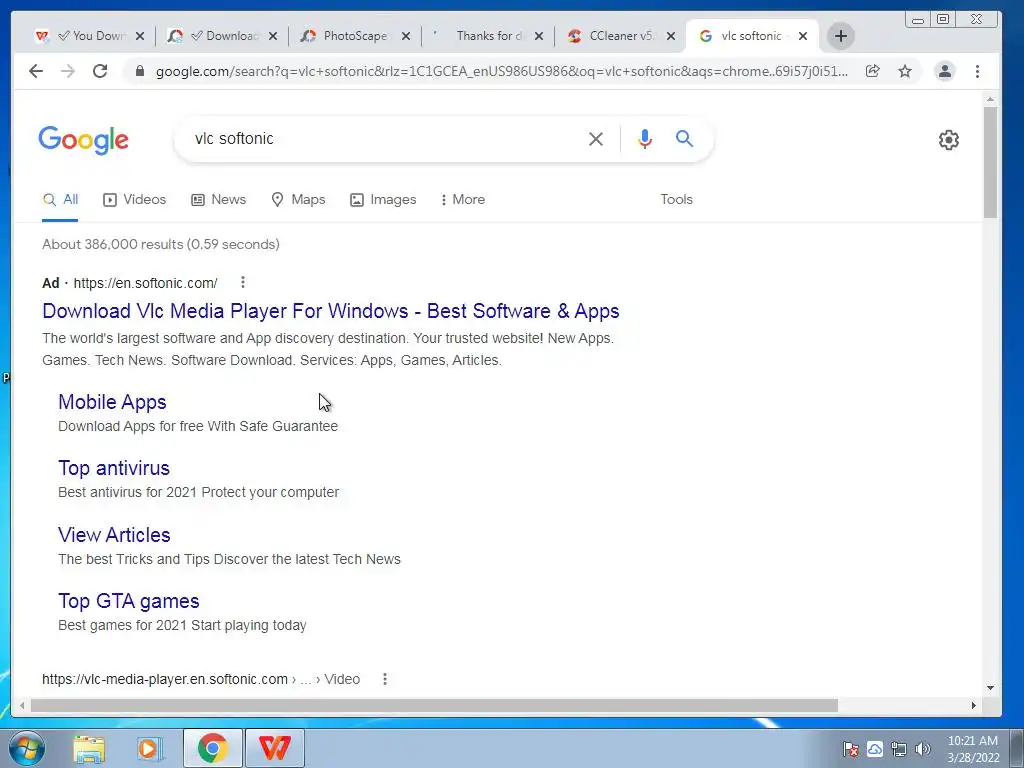1024x768 pixels.
Task: Click the horizontal scrollbar thumb
Action: [434, 705]
